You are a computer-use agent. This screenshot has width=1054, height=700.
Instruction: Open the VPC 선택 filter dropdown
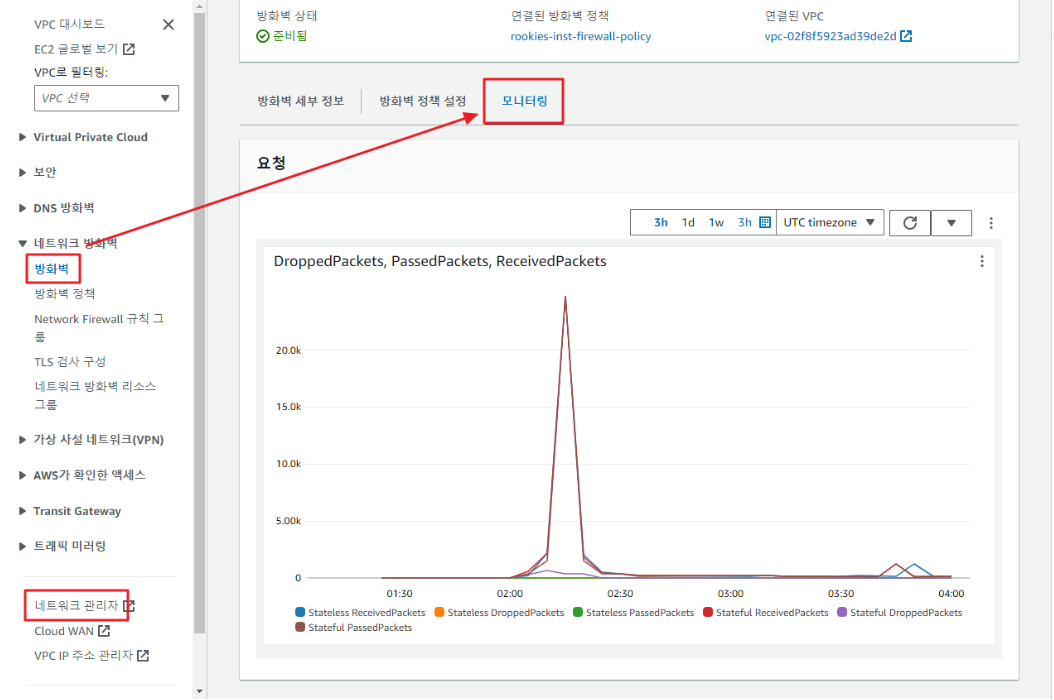pos(106,98)
